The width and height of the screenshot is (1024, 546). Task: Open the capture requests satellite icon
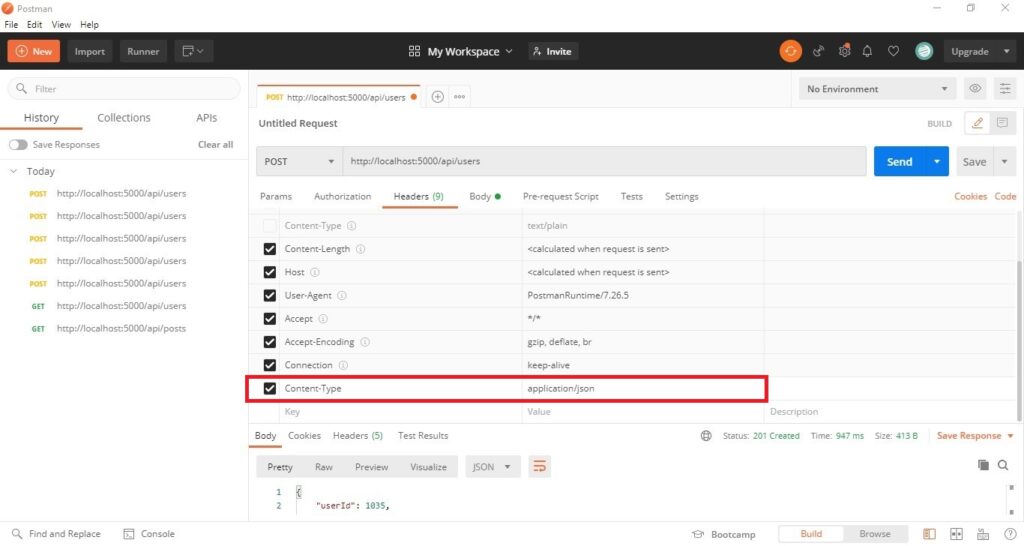tap(818, 51)
